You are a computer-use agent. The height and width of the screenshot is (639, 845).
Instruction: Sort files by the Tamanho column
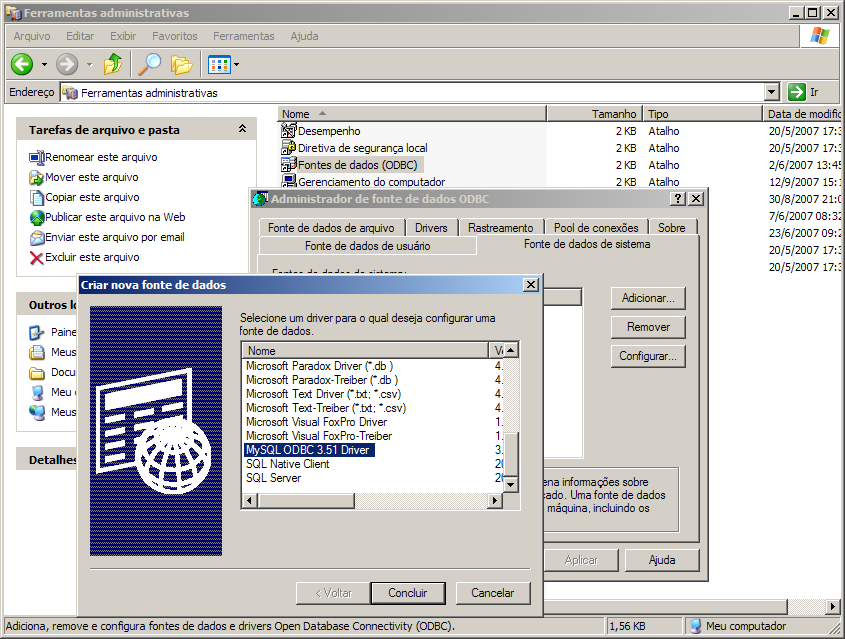tap(595, 114)
